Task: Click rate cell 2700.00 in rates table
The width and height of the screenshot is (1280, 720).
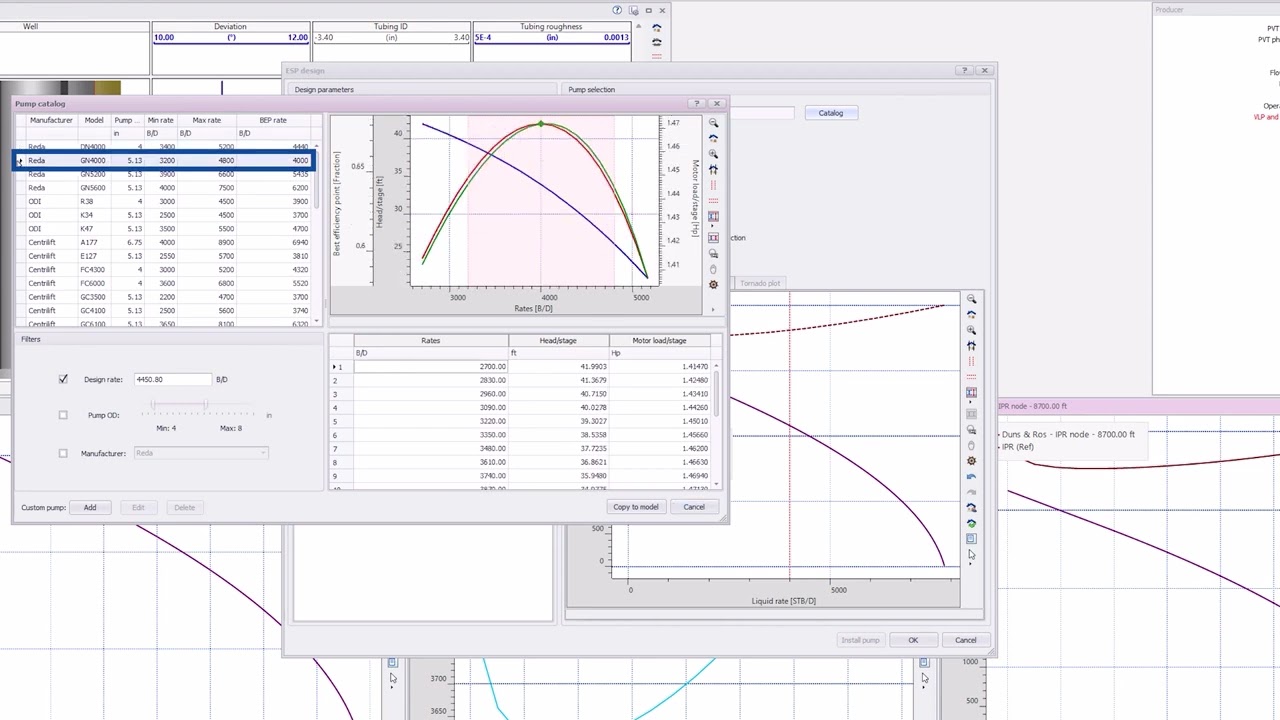Action: coord(431,367)
